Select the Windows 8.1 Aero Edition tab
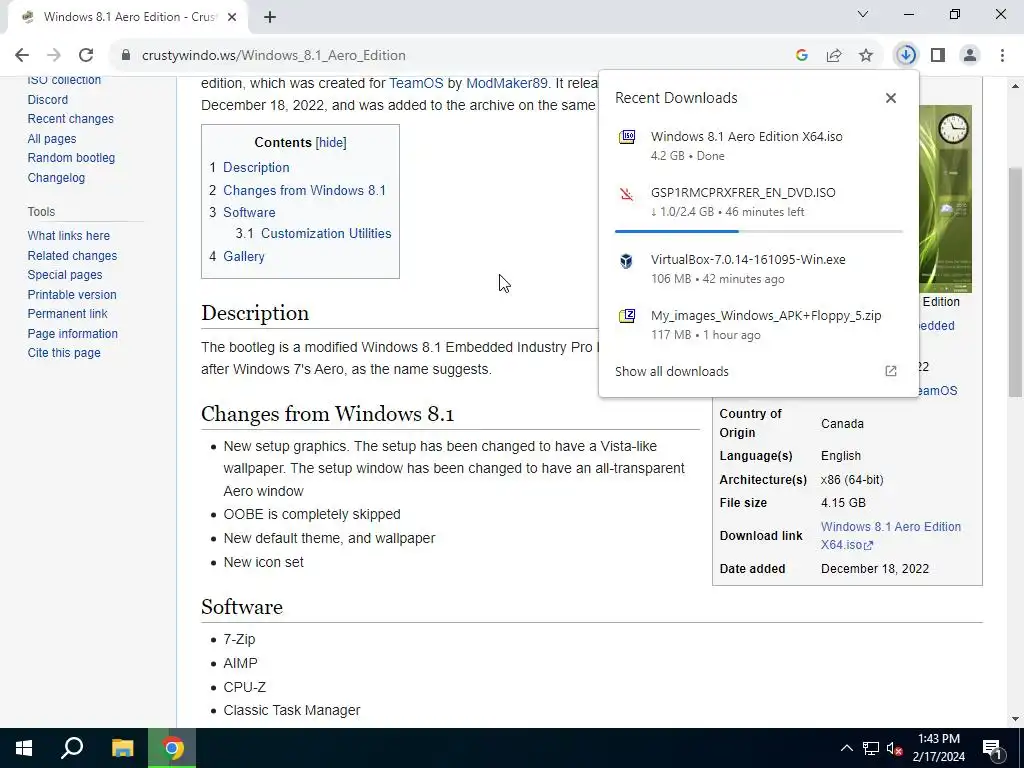This screenshot has height=768, width=1024. pos(129,17)
